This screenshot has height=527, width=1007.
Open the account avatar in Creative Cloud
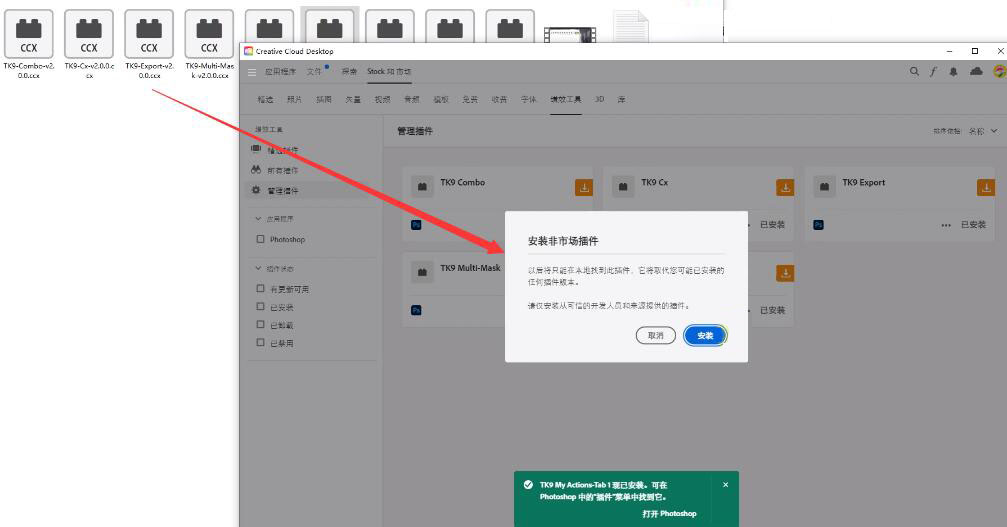click(x=1000, y=71)
